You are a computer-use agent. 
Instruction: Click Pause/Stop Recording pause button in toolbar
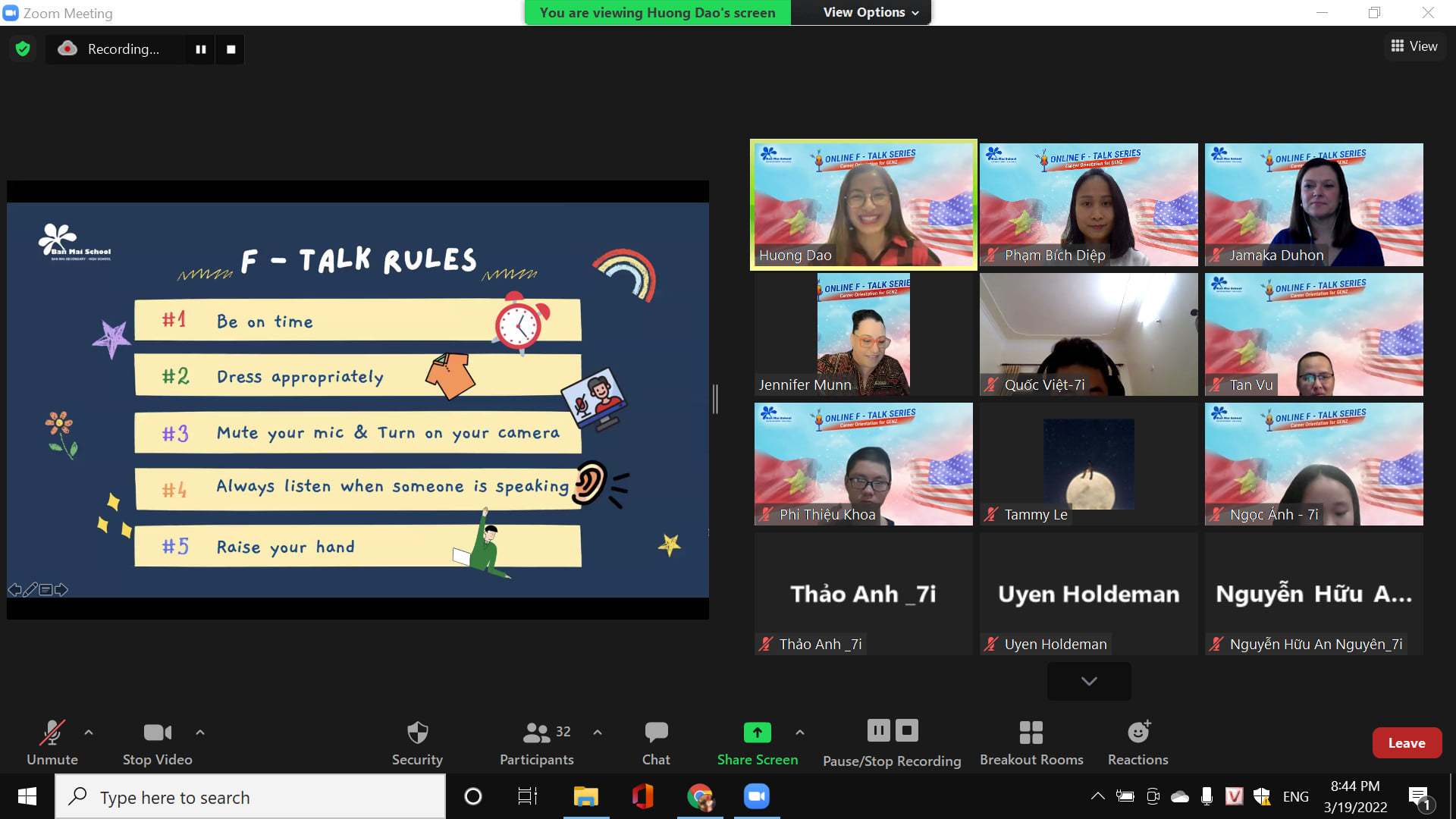[878, 730]
